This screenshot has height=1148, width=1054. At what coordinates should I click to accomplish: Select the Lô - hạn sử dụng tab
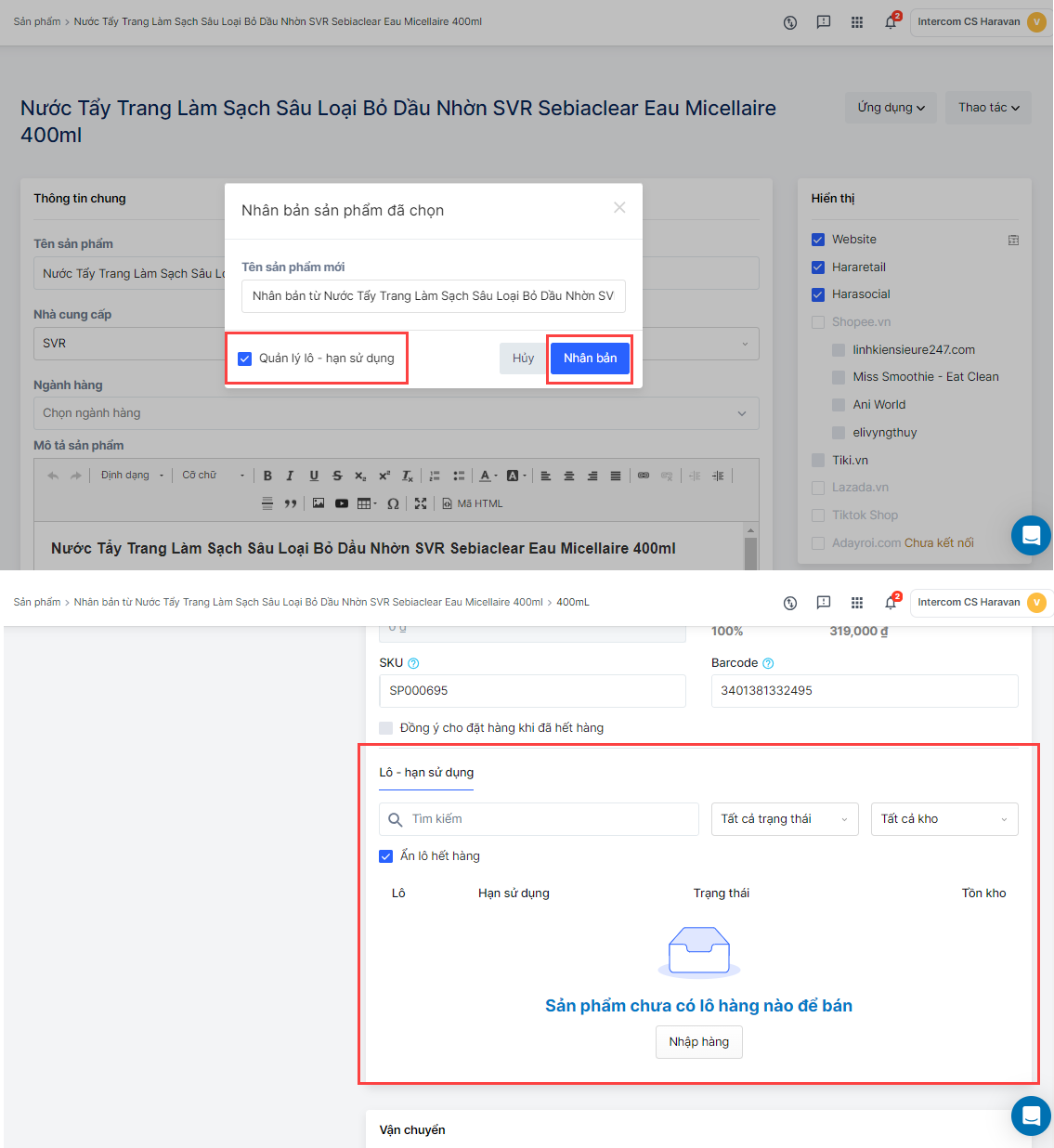tap(426, 773)
